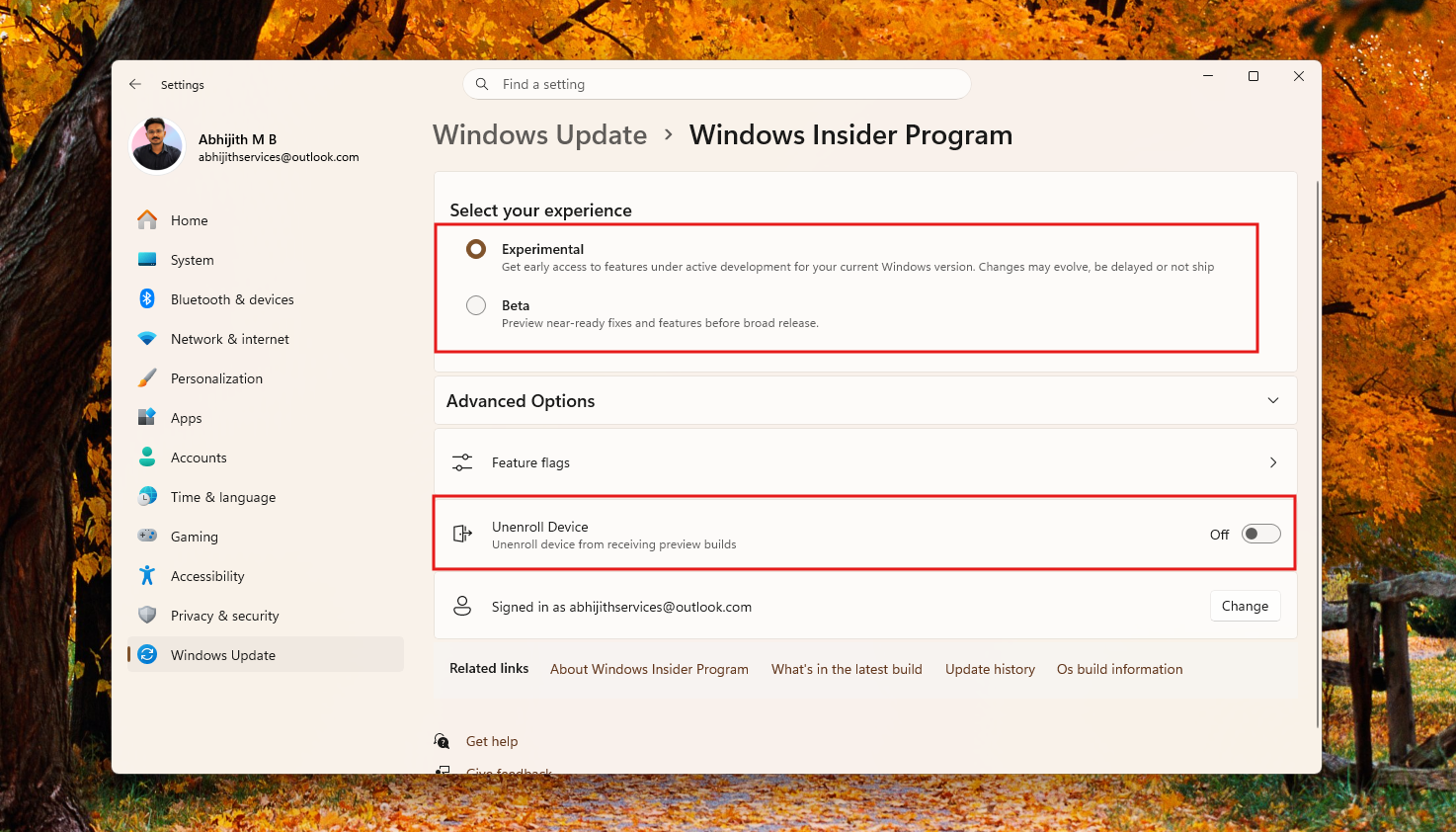Click the Windows Update sync icon

[147, 654]
